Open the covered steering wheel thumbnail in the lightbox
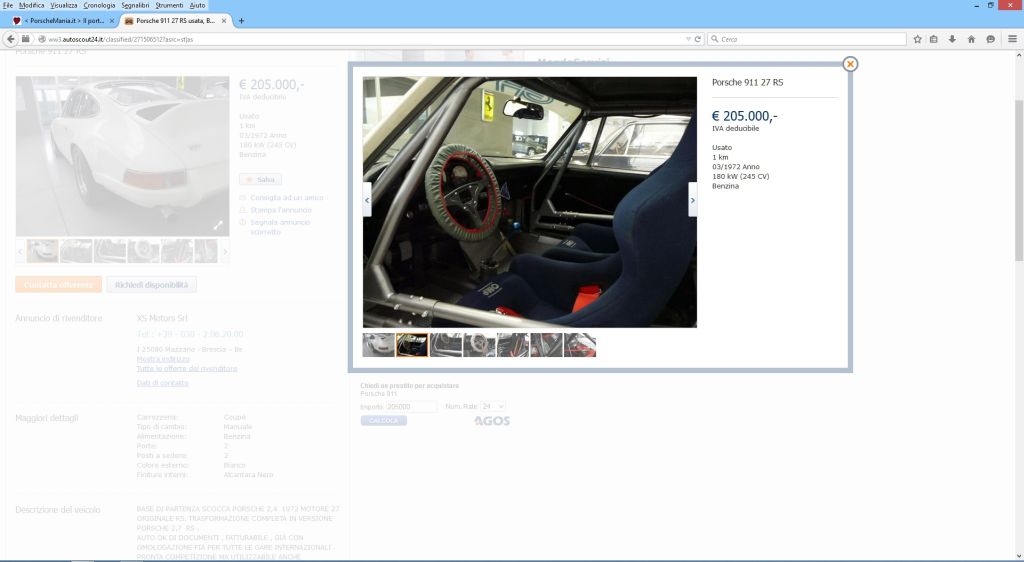Image resolution: width=1024 pixels, height=562 pixels. (x=479, y=345)
